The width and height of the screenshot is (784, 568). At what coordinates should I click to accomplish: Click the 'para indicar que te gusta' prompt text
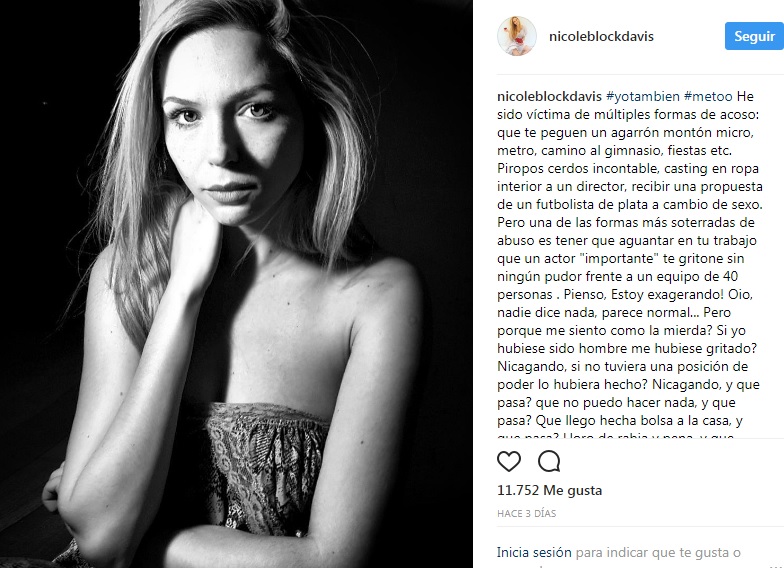(658, 552)
